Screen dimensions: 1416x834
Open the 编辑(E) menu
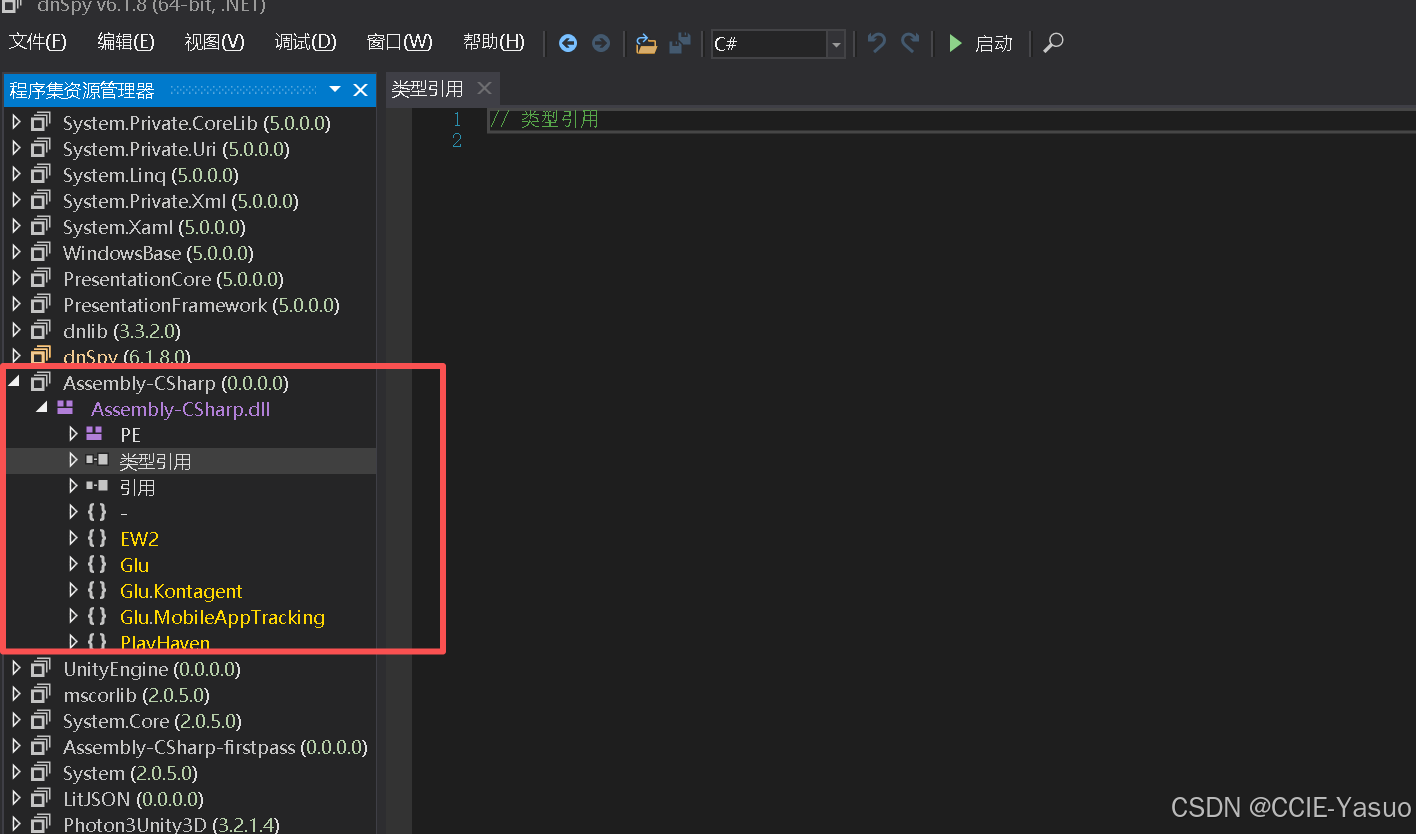(x=125, y=42)
